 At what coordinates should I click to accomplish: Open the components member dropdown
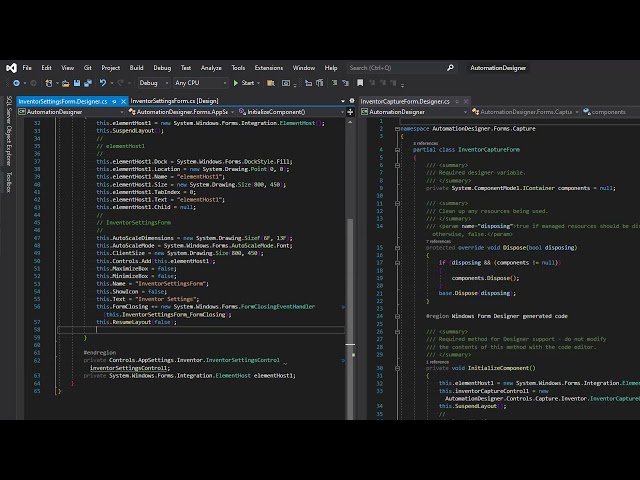tap(611, 112)
